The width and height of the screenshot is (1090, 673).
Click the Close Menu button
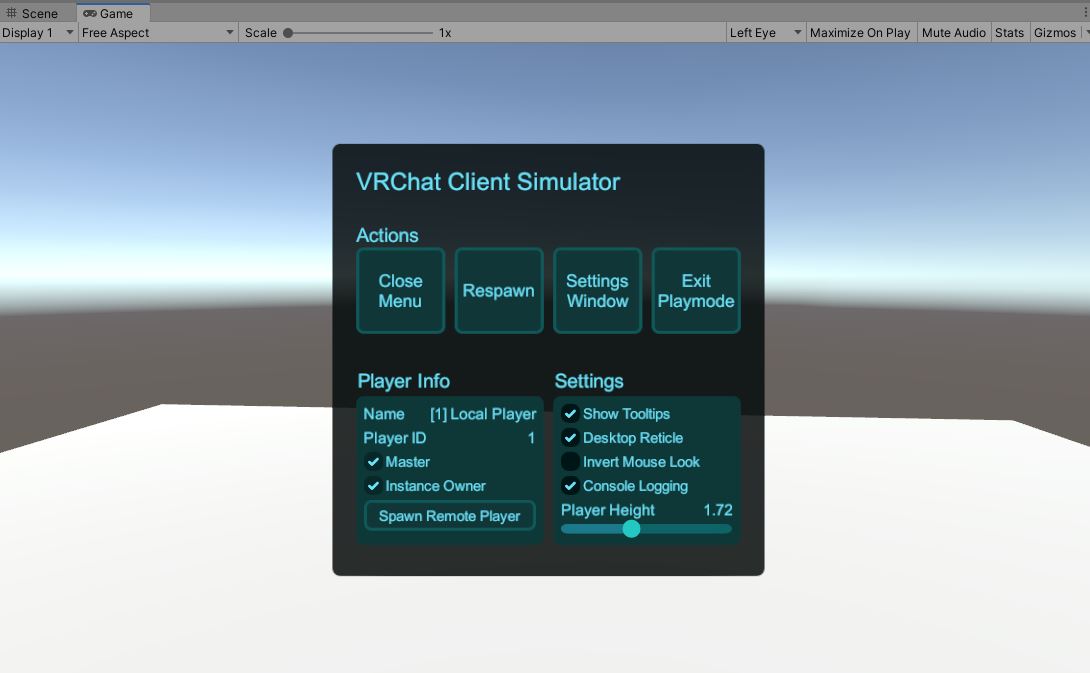[400, 291]
